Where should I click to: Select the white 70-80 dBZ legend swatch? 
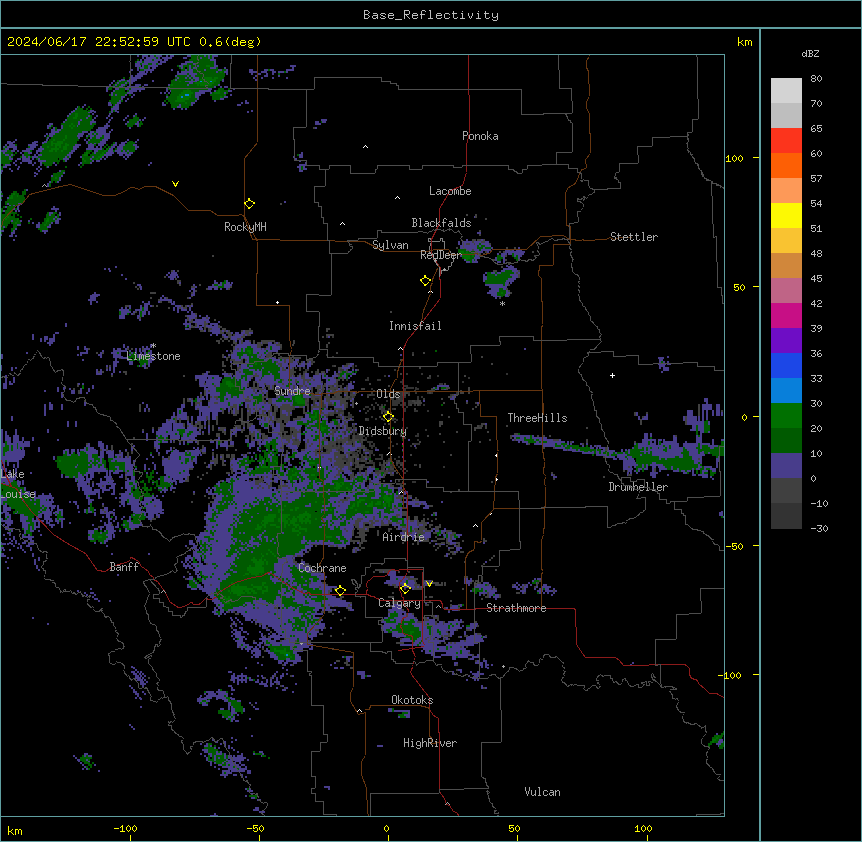click(x=786, y=91)
